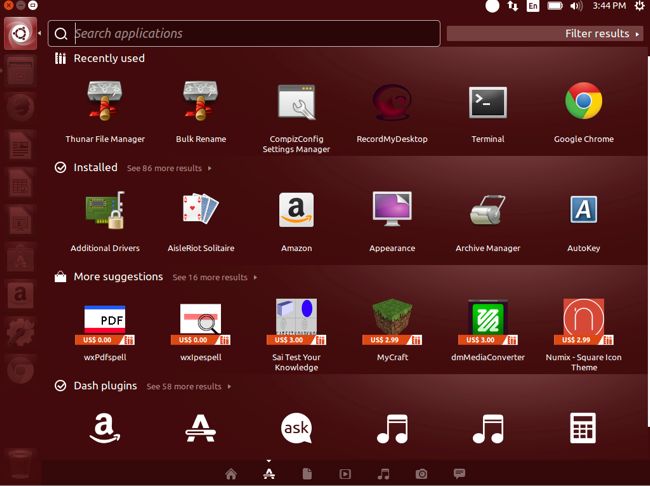
Task: Open Ubuntu Software Center in launcher
Action: (20, 258)
